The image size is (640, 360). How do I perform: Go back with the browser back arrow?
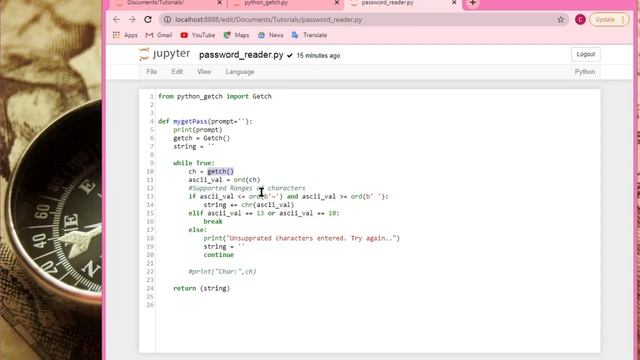(117, 20)
